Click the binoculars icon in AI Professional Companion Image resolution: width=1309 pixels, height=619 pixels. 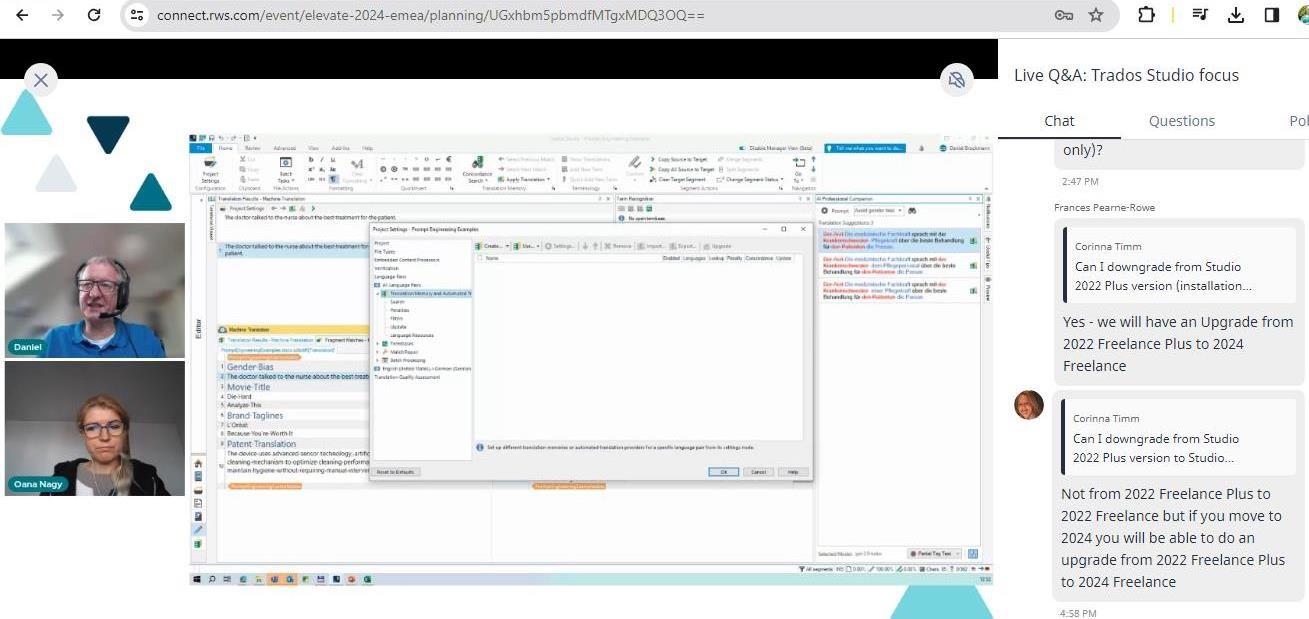click(x=912, y=210)
